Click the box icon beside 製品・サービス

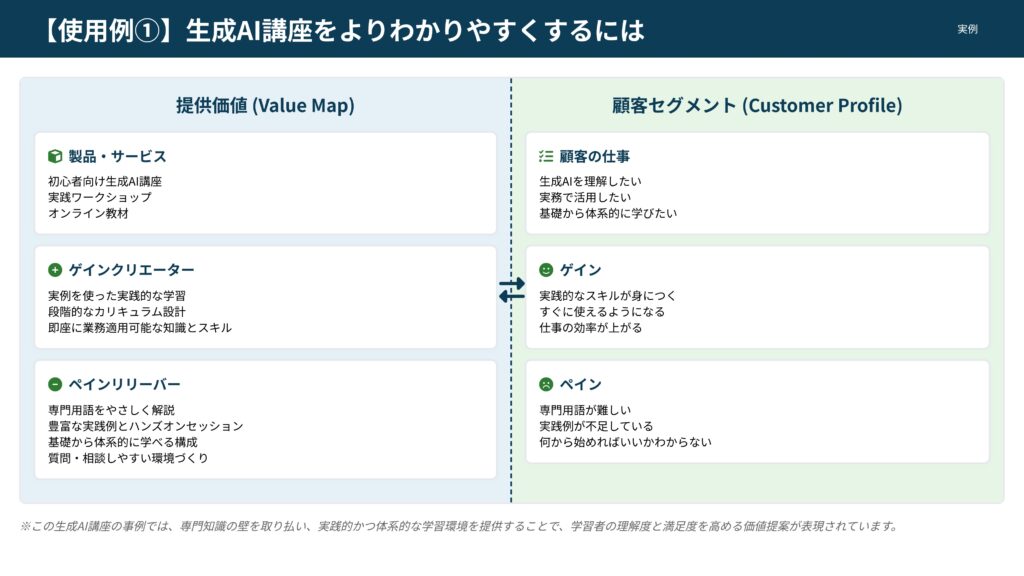pyautogui.click(x=55, y=157)
